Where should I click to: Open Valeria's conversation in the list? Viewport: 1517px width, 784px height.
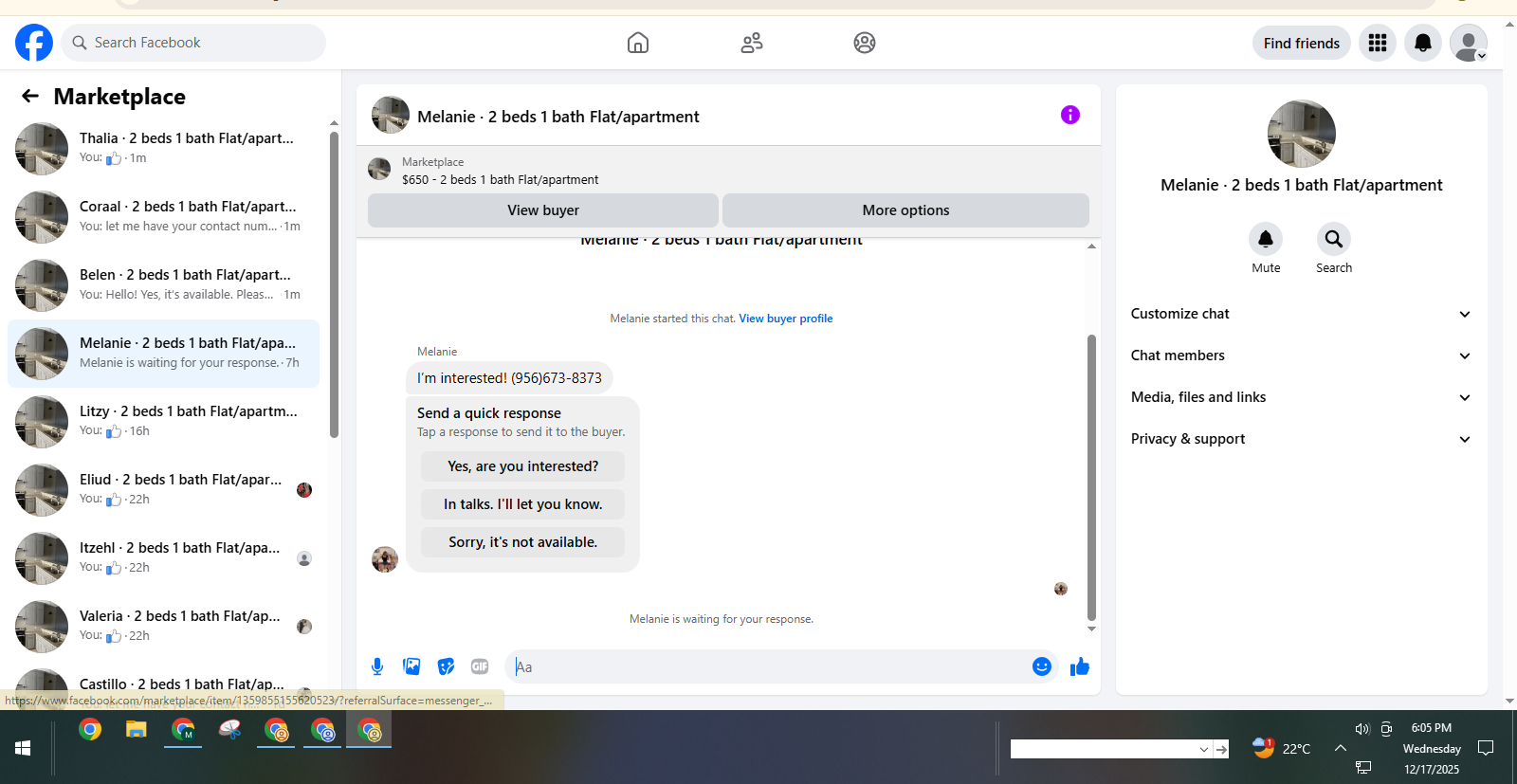(163, 627)
